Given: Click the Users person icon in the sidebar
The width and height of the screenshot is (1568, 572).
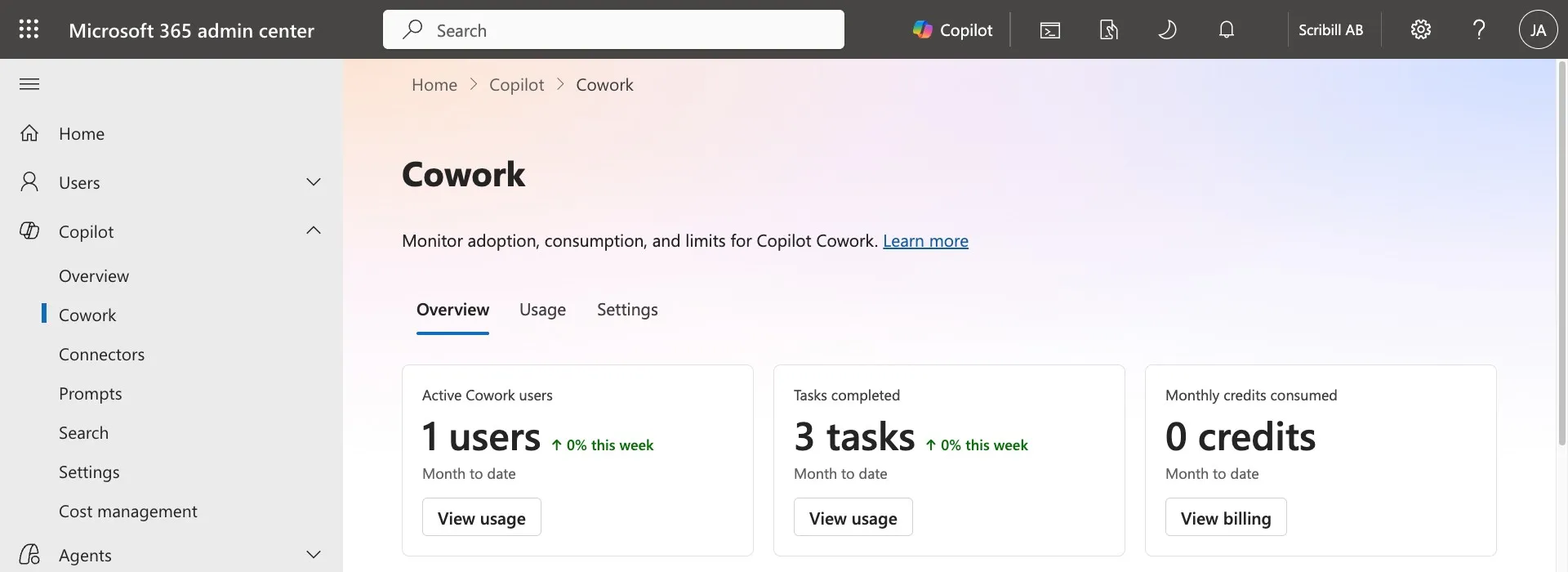Looking at the screenshot, I should (x=29, y=181).
